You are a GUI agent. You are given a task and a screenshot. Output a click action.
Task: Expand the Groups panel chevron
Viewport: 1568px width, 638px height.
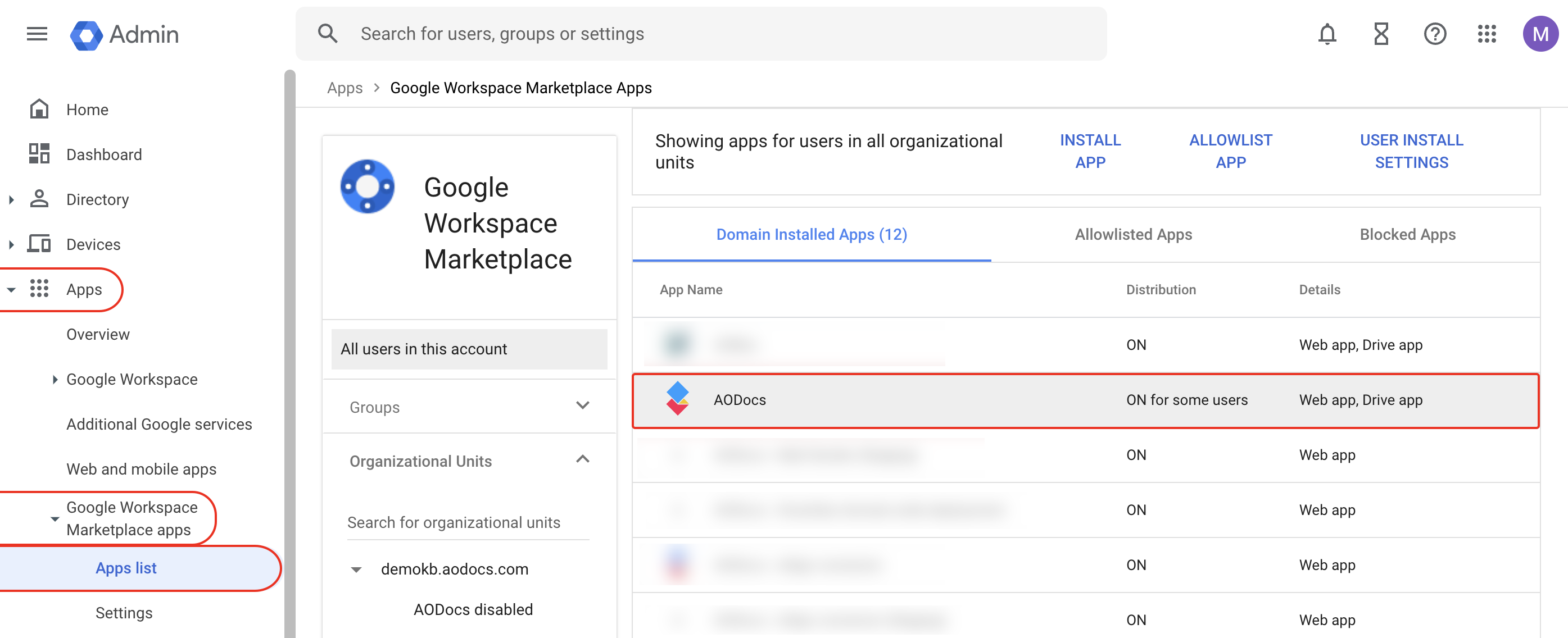pos(582,405)
